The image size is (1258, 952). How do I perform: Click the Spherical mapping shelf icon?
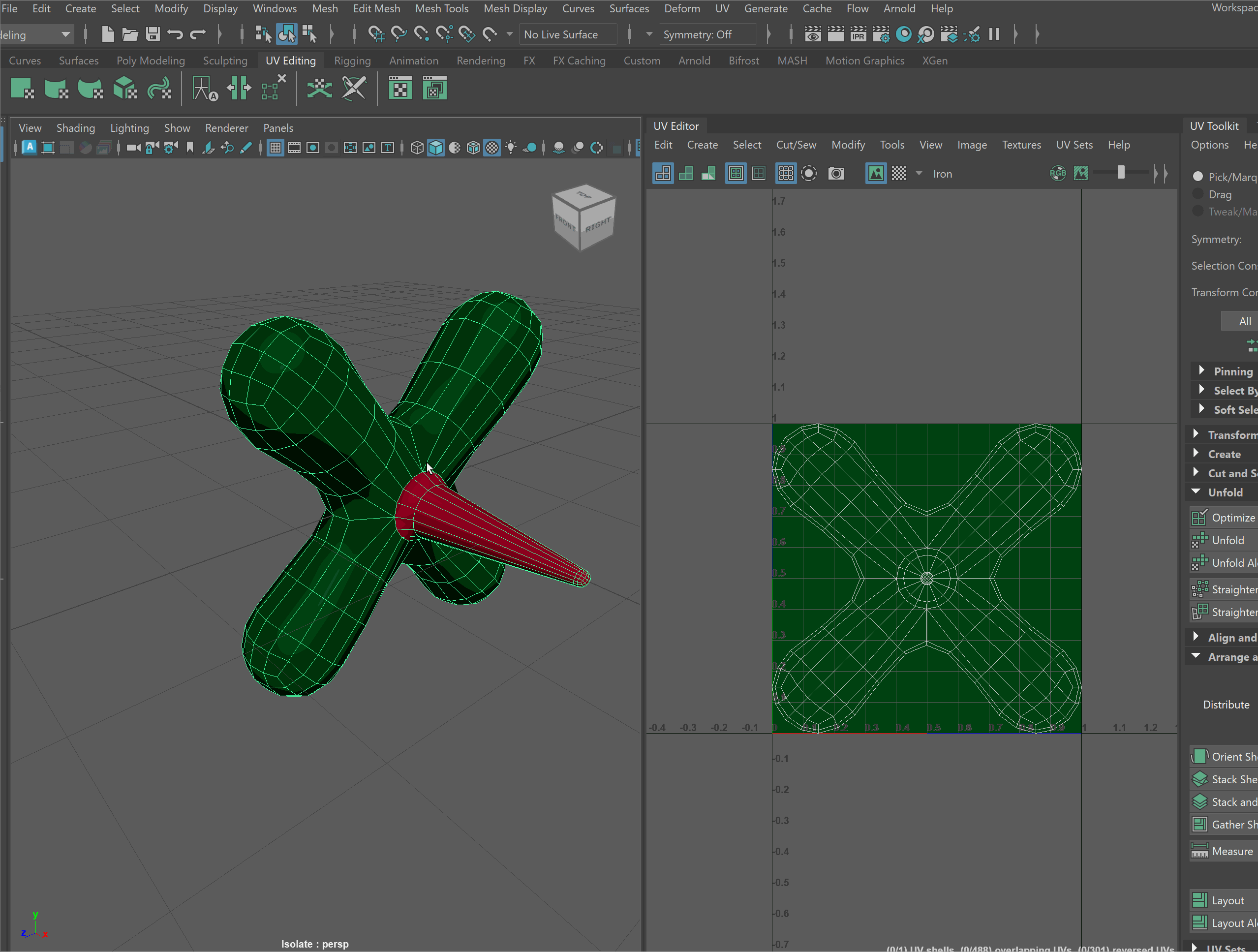click(x=91, y=89)
